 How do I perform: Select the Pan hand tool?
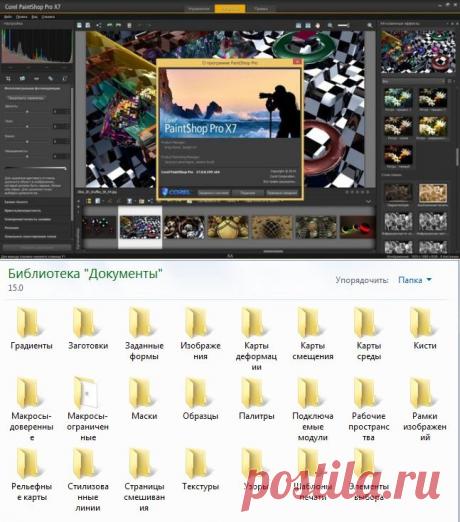(318, 25)
